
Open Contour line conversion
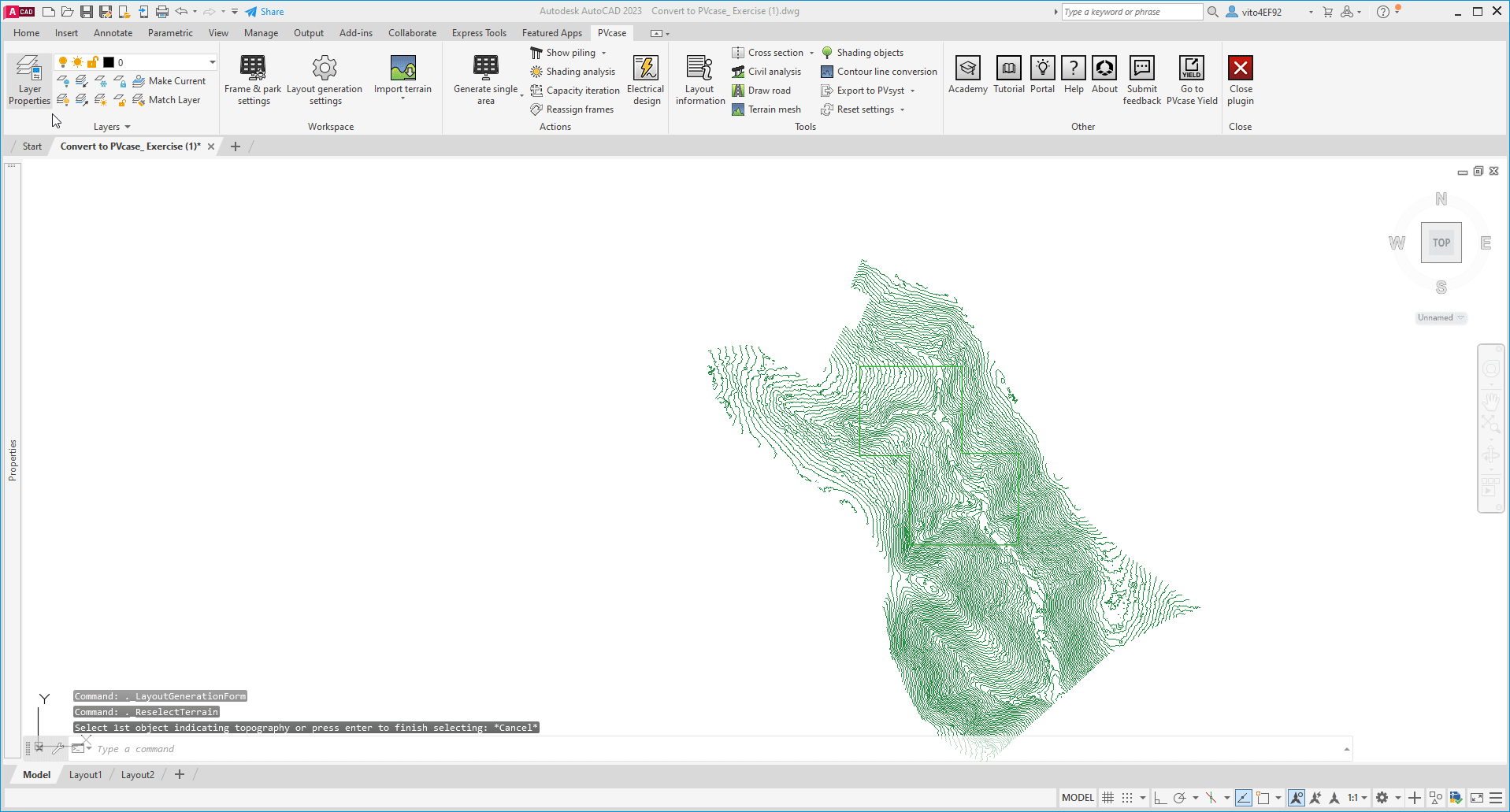tap(879, 72)
